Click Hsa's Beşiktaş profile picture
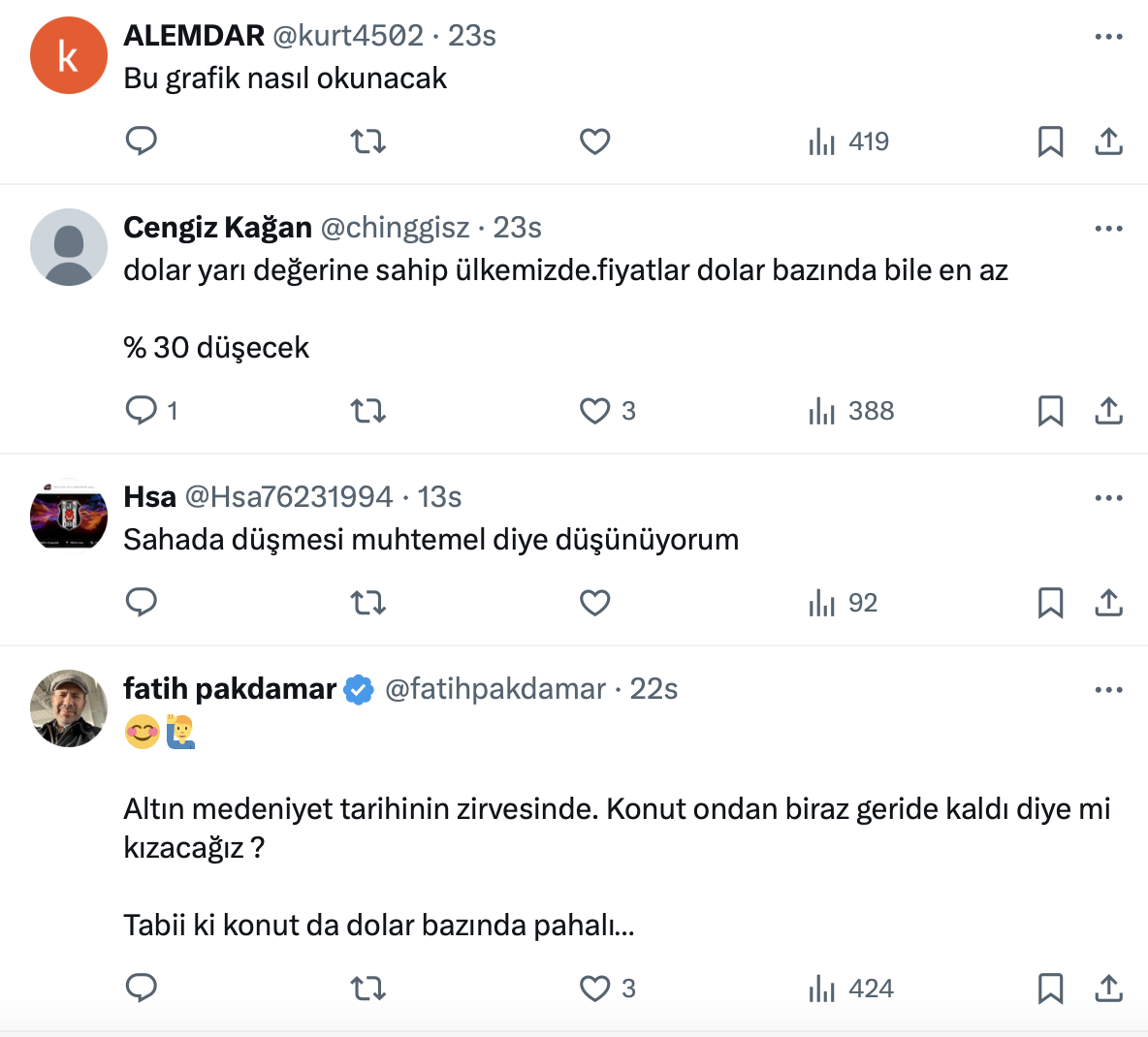Image resolution: width=1148 pixels, height=1037 pixels. [x=69, y=517]
